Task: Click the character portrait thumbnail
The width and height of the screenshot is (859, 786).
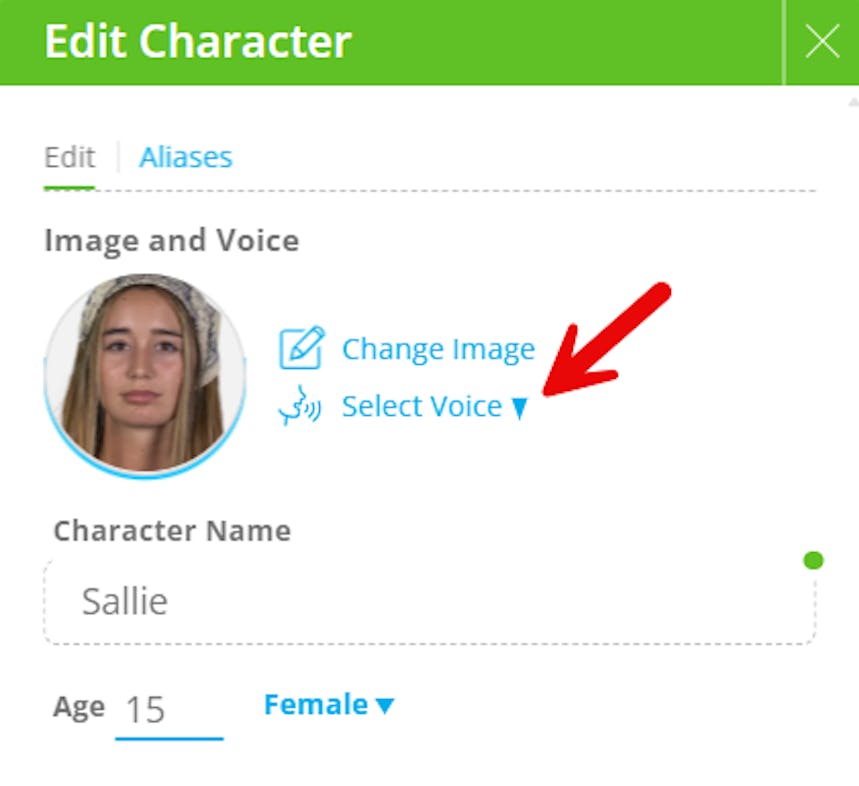Action: pos(145,375)
